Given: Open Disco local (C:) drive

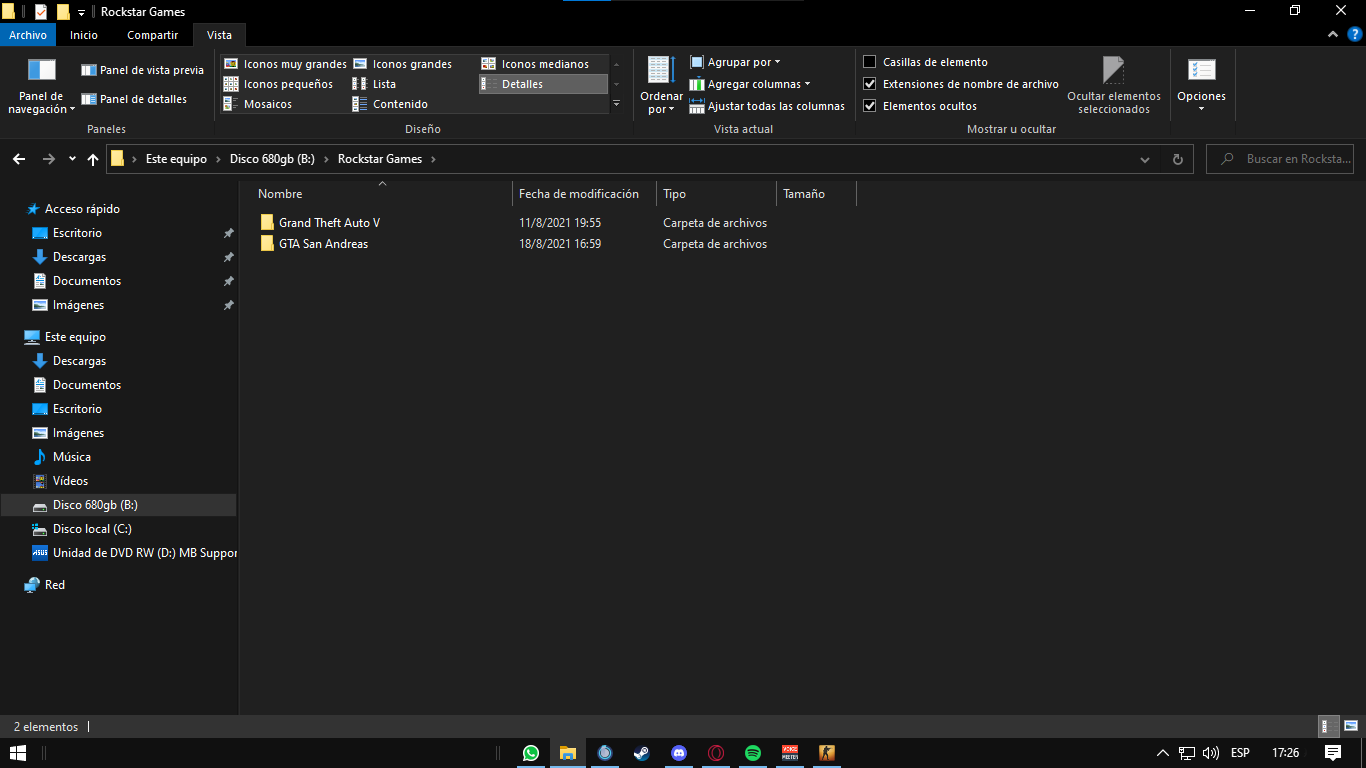Looking at the screenshot, I should click(x=92, y=529).
